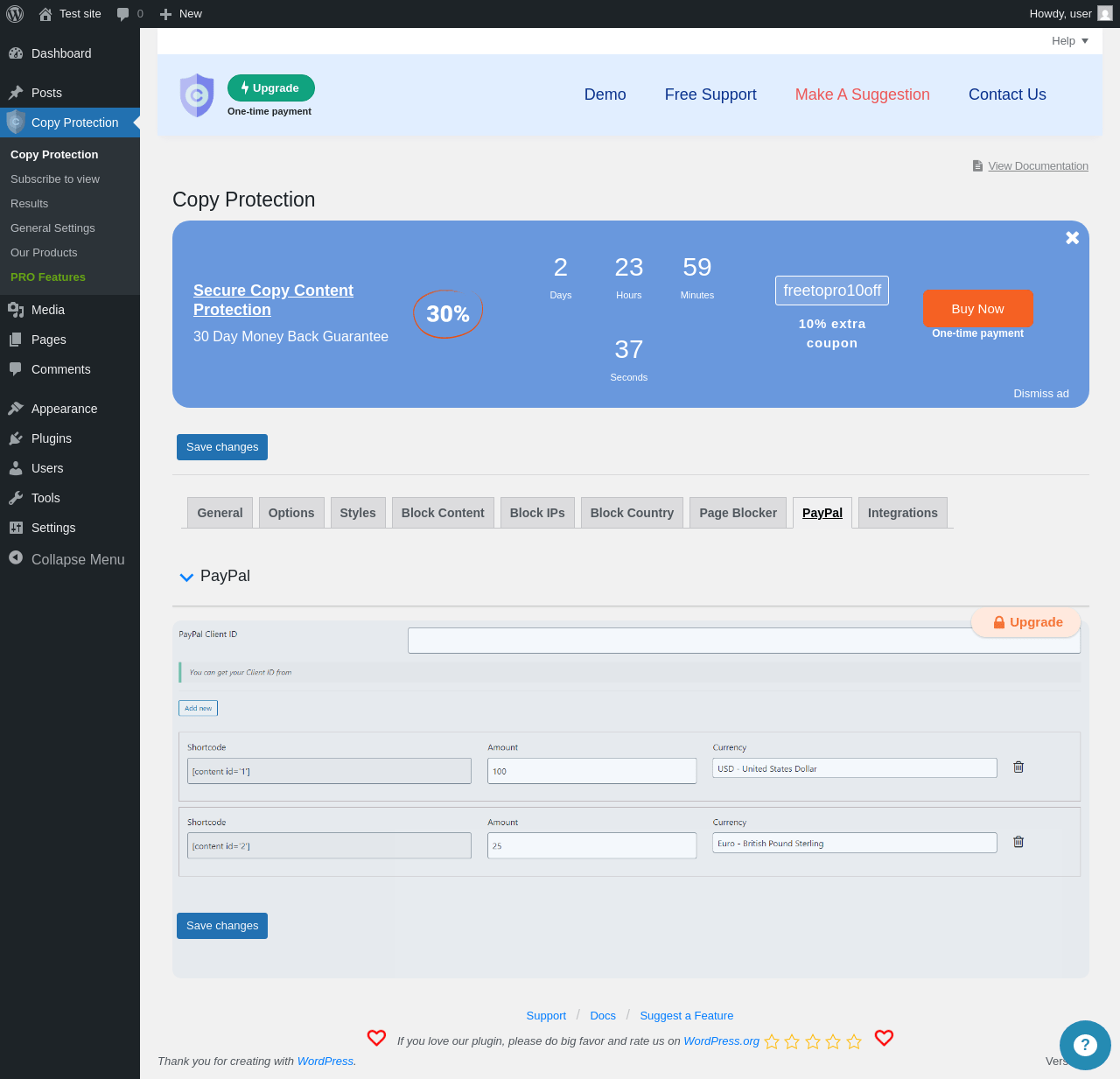1120x1079 pixels.
Task: Delete the first shortcode row with trash icon
Action: (1018, 767)
